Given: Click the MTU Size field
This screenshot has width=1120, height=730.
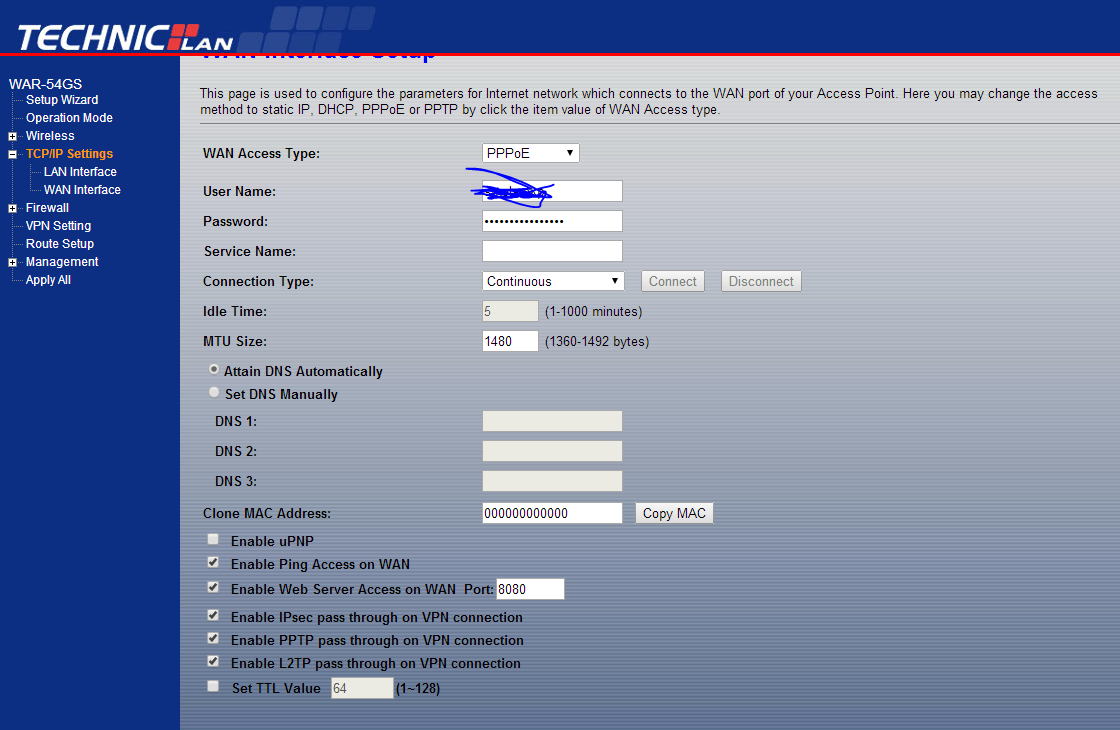Looking at the screenshot, I should (x=510, y=341).
